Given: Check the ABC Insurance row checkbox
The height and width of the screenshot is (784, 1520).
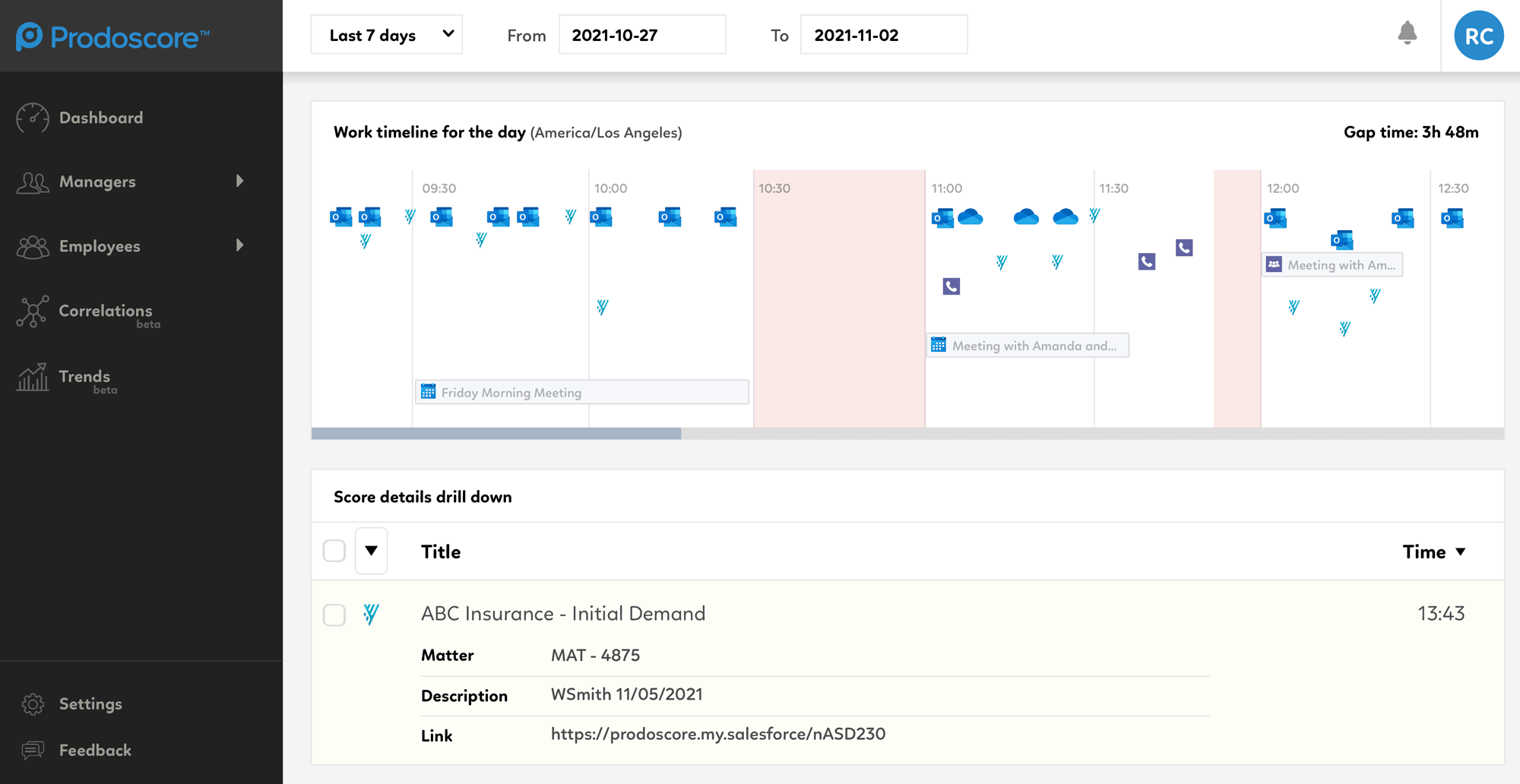Looking at the screenshot, I should 334,615.
